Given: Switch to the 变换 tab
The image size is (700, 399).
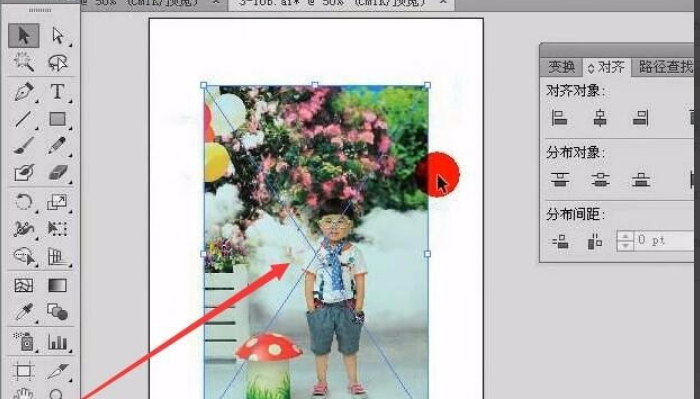Looking at the screenshot, I should point(562,67).
